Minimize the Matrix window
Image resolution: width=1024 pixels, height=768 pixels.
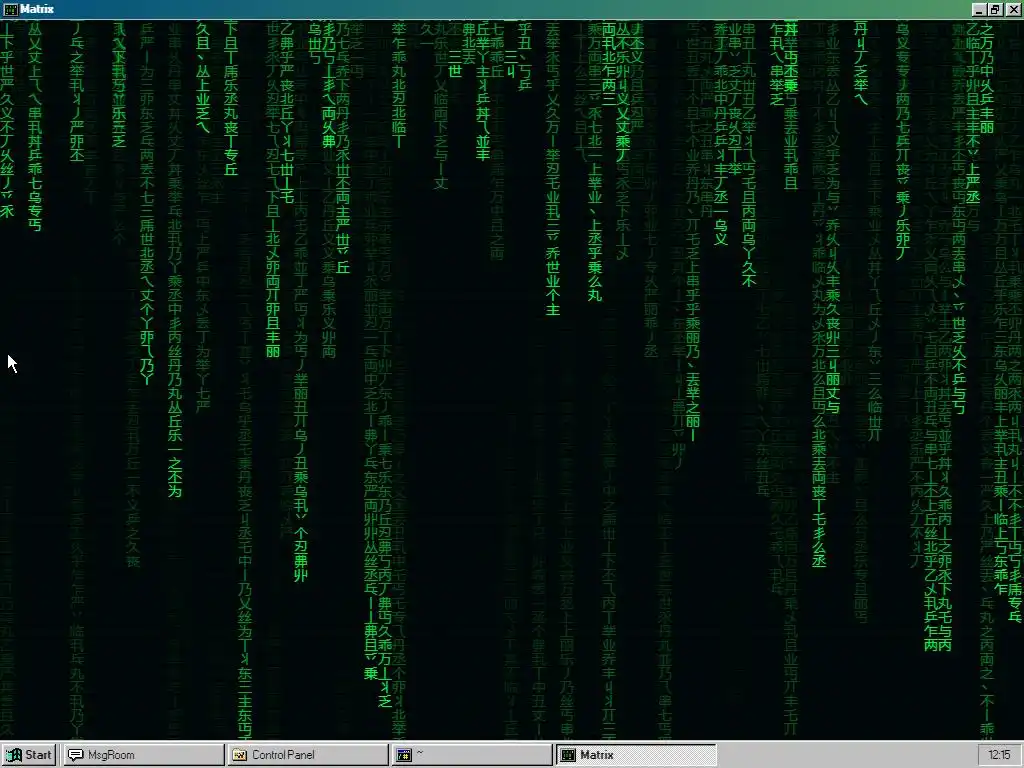coord(979,9)
